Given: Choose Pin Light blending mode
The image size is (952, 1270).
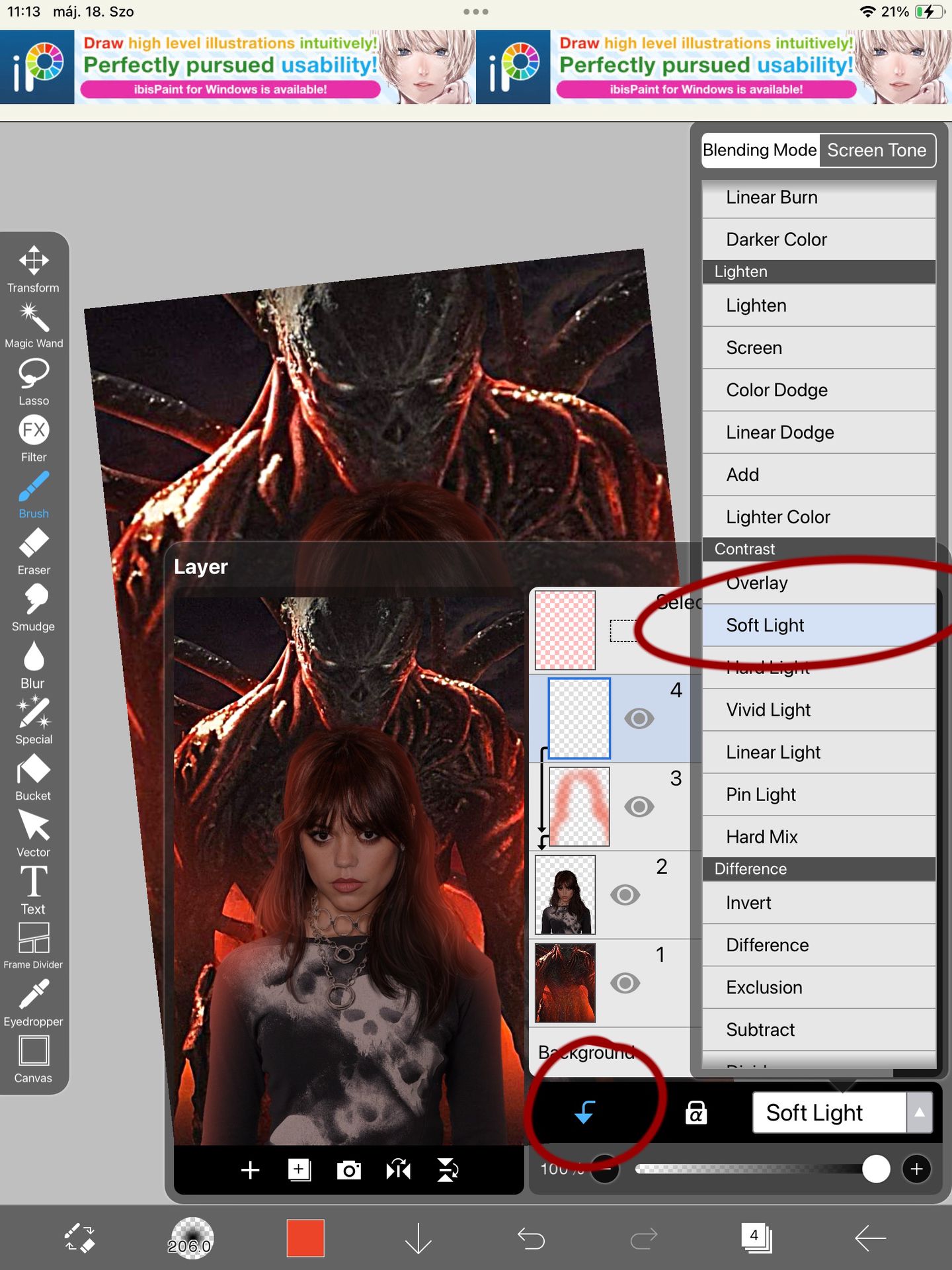Looking at the screenshot, I should click(x=819, y=794).
